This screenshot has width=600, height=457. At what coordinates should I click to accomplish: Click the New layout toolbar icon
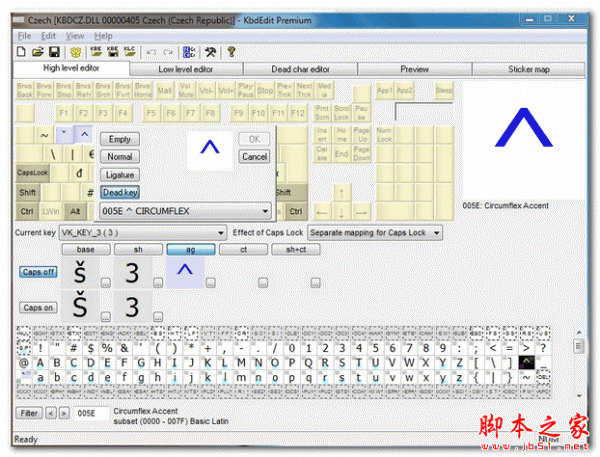pos(21,52)
